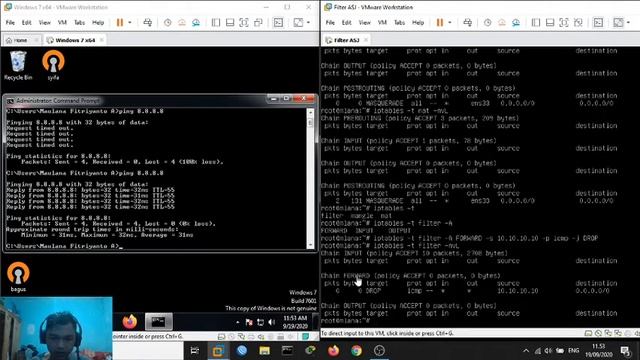This screenshot has height=360, width=640.
Task: Click scroll down arrow in Command Prompt window
Action: pyautogui.click(x=311, y=245)
